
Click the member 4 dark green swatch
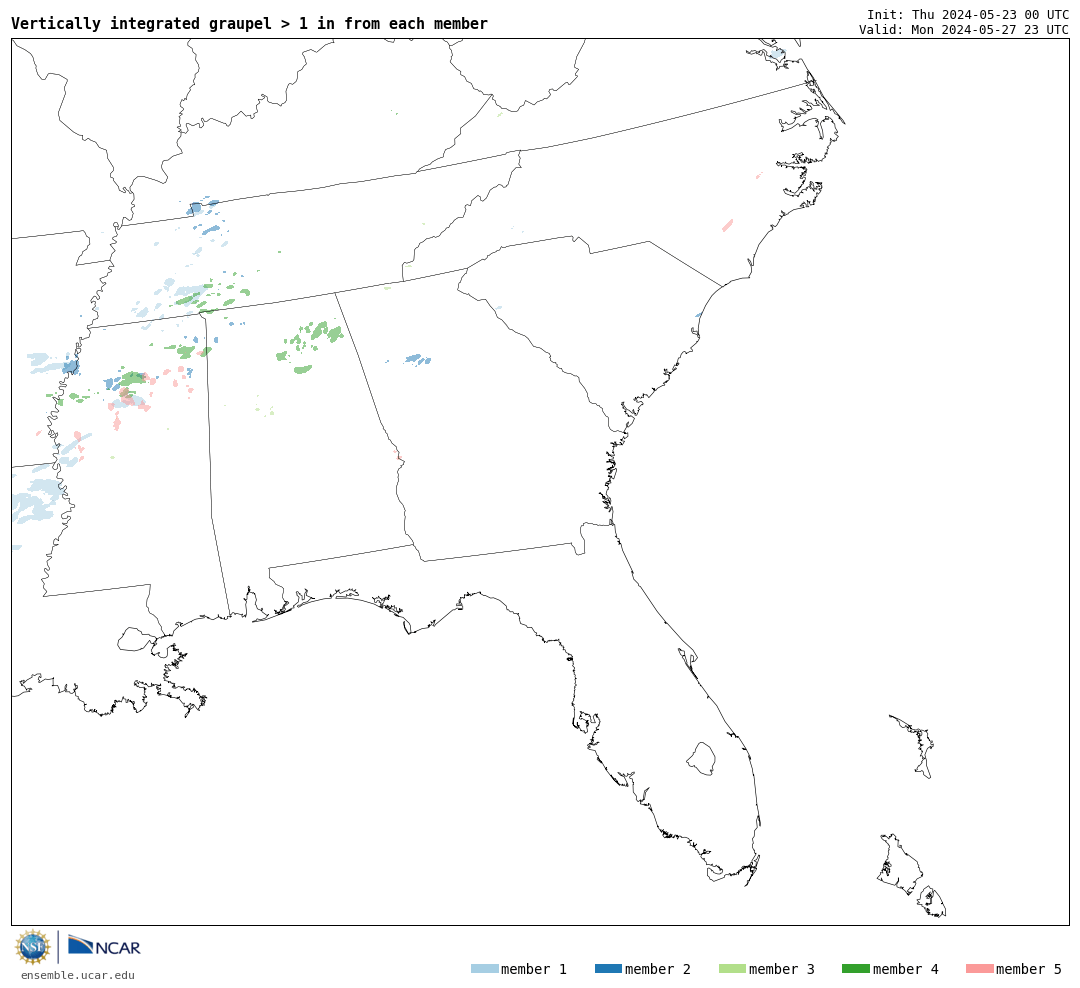click(855, 969)
